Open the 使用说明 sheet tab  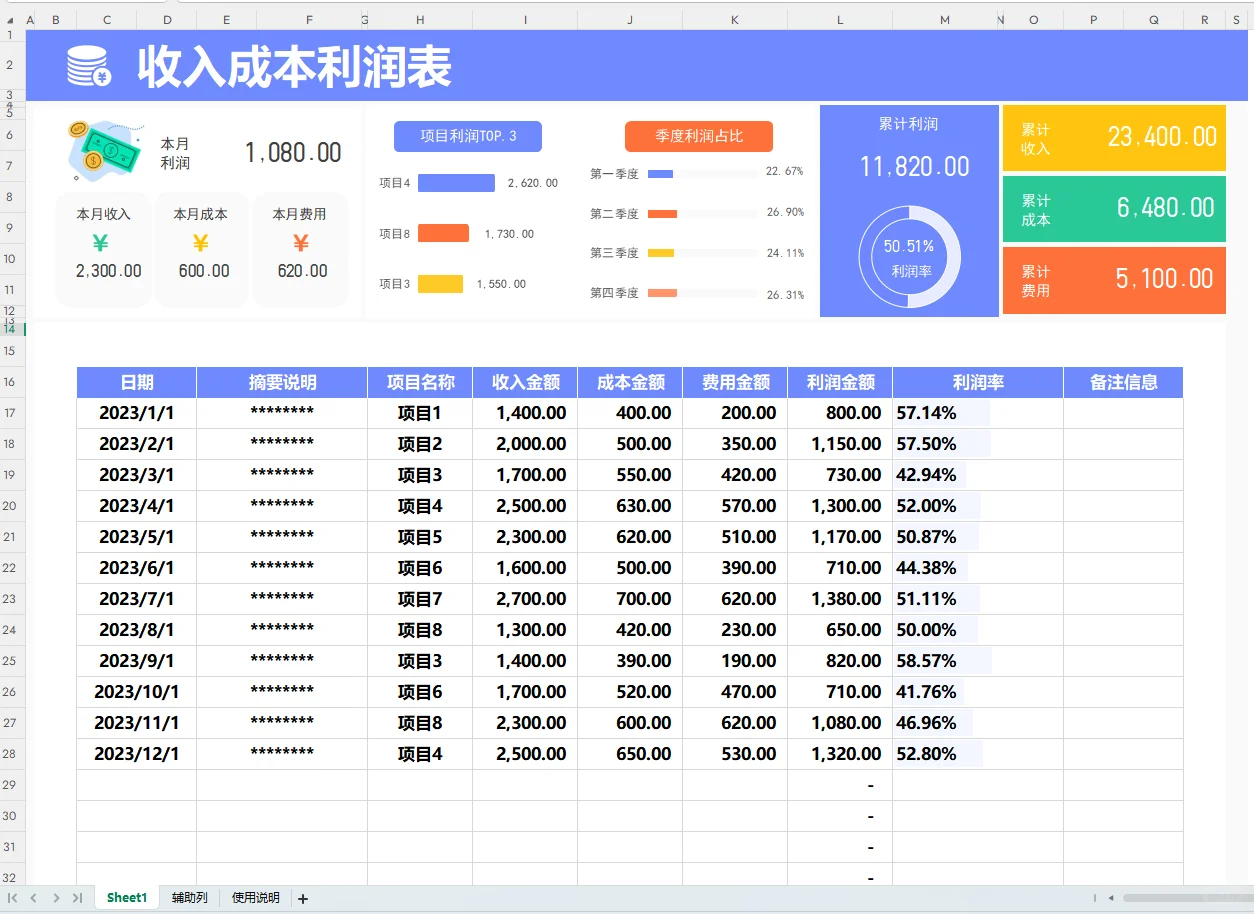254,897
